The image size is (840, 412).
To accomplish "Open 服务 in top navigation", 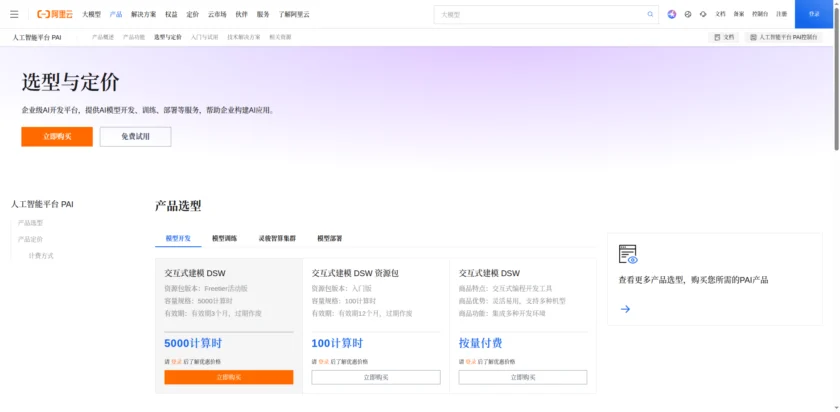I will coord(263,14).
